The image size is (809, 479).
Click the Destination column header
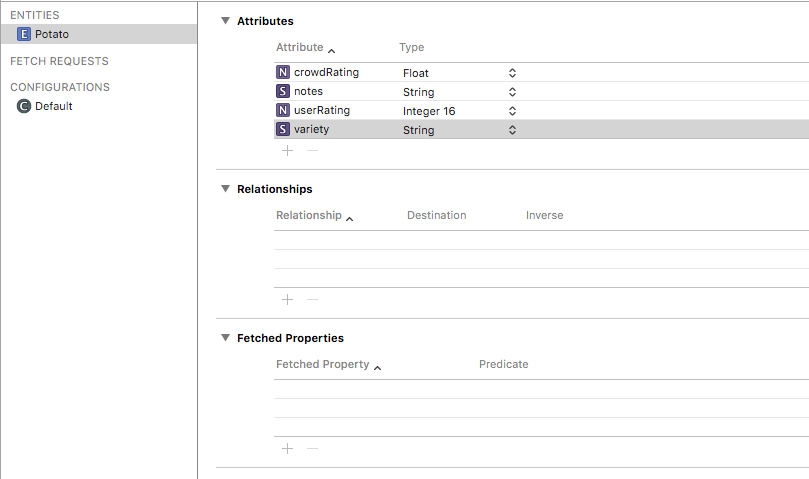click(436, 215)
